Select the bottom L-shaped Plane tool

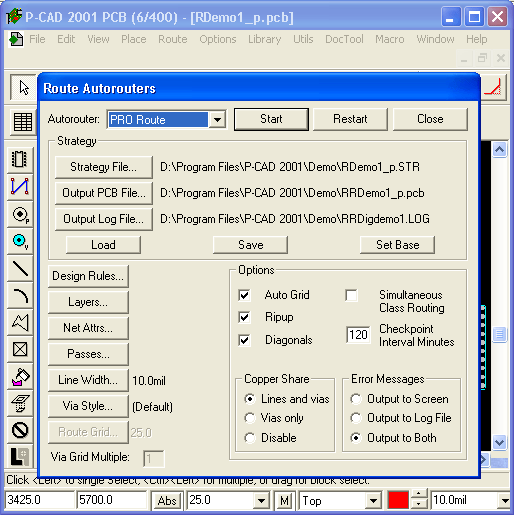(x=20, y=457)
